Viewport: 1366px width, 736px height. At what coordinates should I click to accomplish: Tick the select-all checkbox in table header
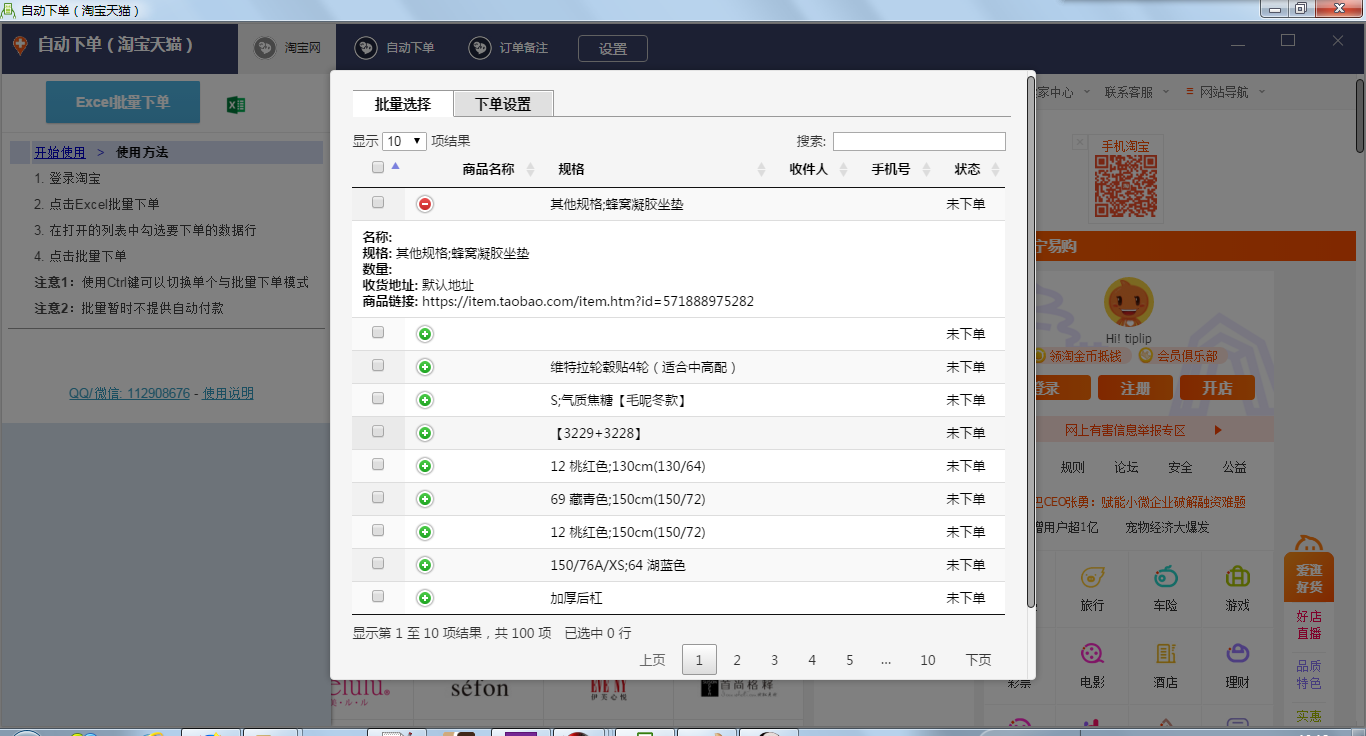378,167
